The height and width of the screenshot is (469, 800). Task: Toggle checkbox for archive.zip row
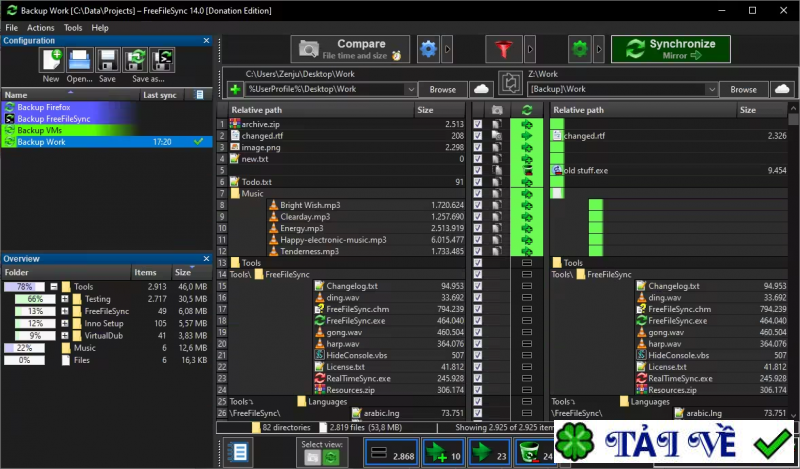(x=478, y=124)
